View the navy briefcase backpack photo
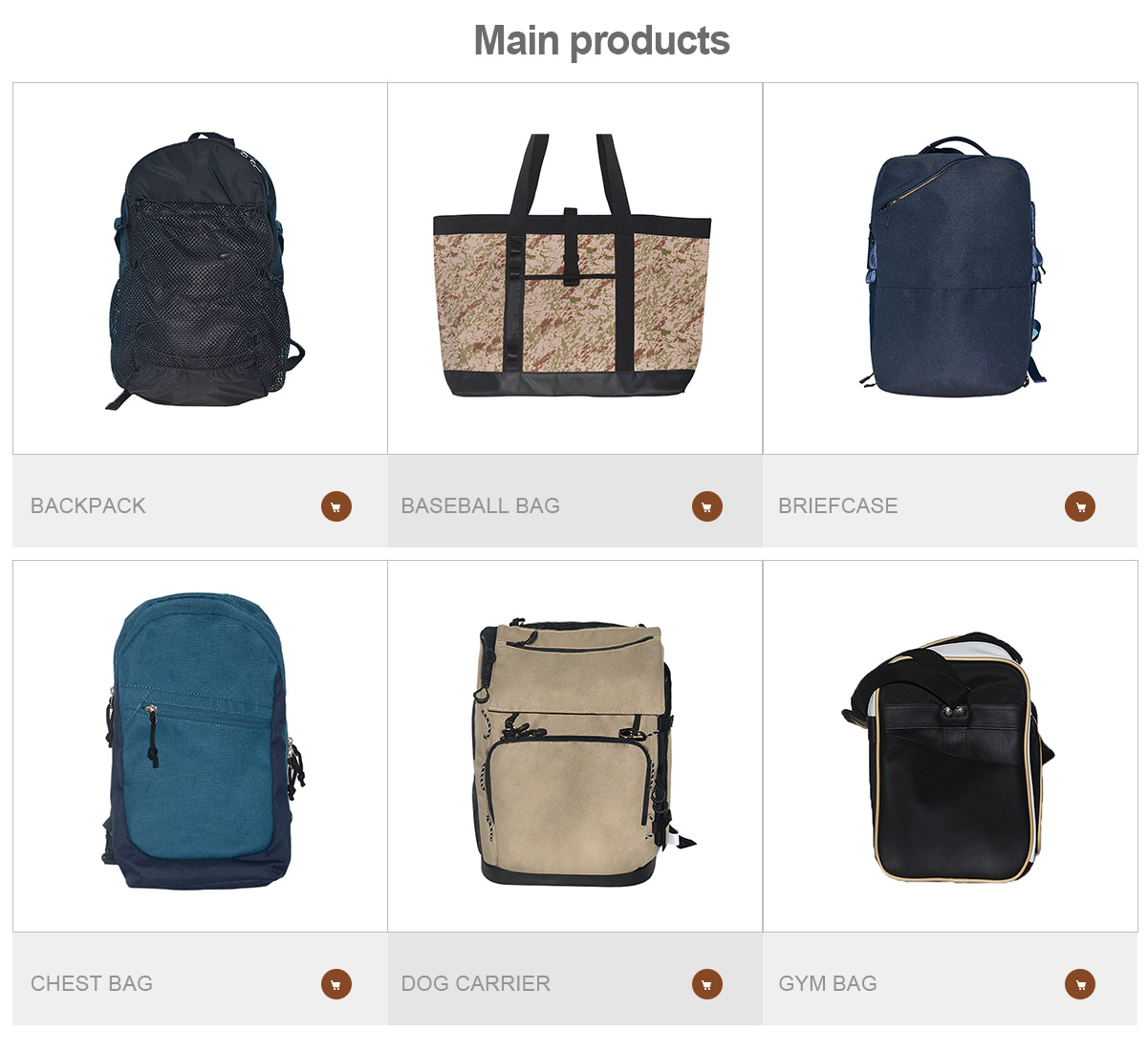Viewport: 1148px width, 1052px height. coord(952,267)
